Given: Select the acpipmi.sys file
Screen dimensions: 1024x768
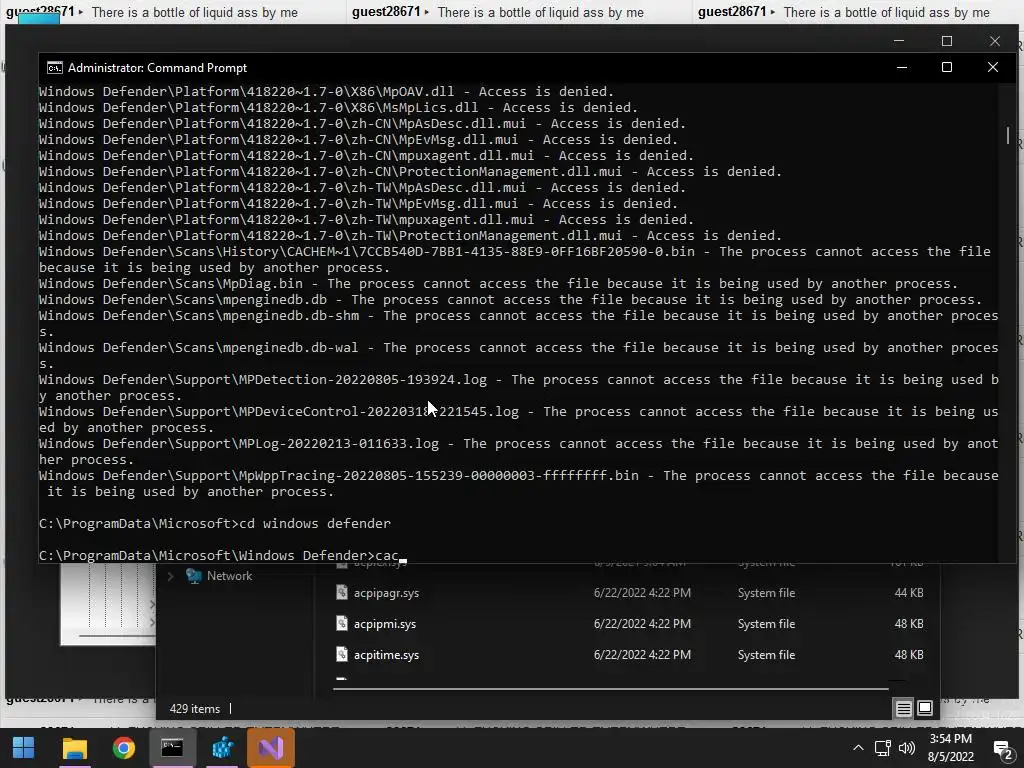Looking at the screenshot, I should 385,624.
